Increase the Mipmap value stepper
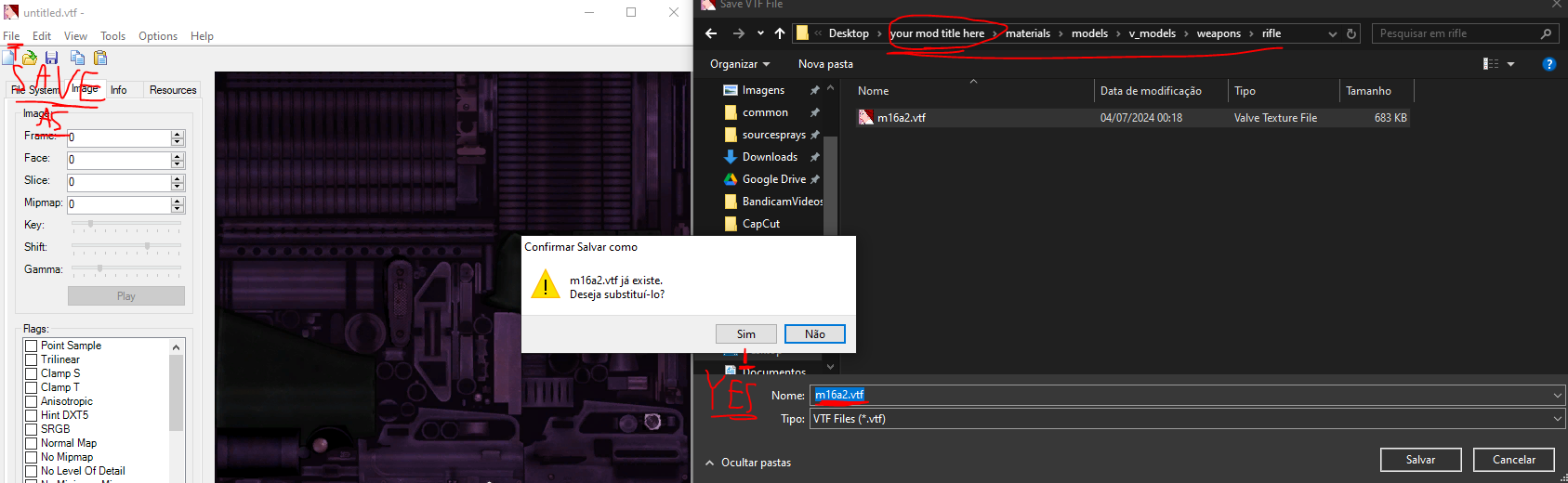 [178, 201]
